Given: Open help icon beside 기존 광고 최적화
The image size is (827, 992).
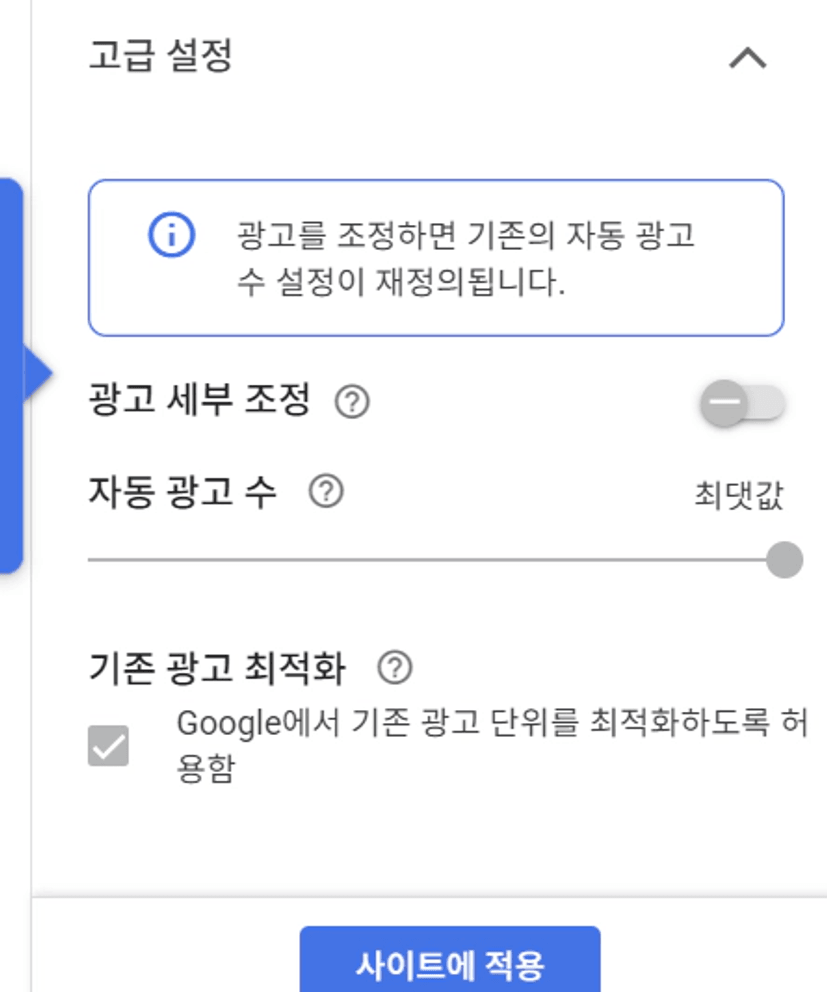Looking at the screenshot, I should (395, 667).
